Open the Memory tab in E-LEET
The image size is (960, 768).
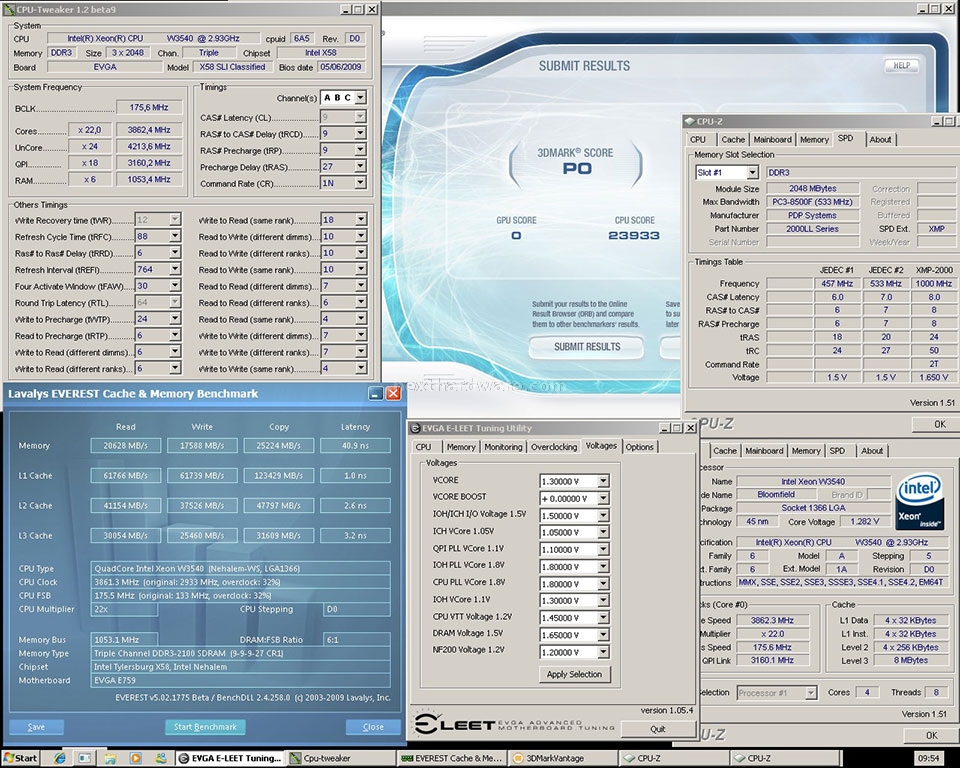(461, 447)
